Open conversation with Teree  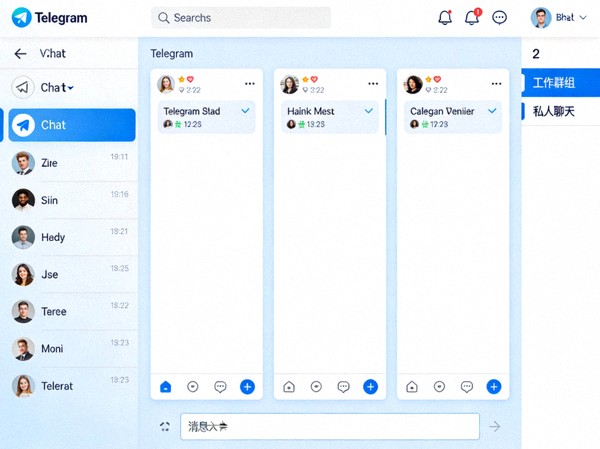point(70,312)
